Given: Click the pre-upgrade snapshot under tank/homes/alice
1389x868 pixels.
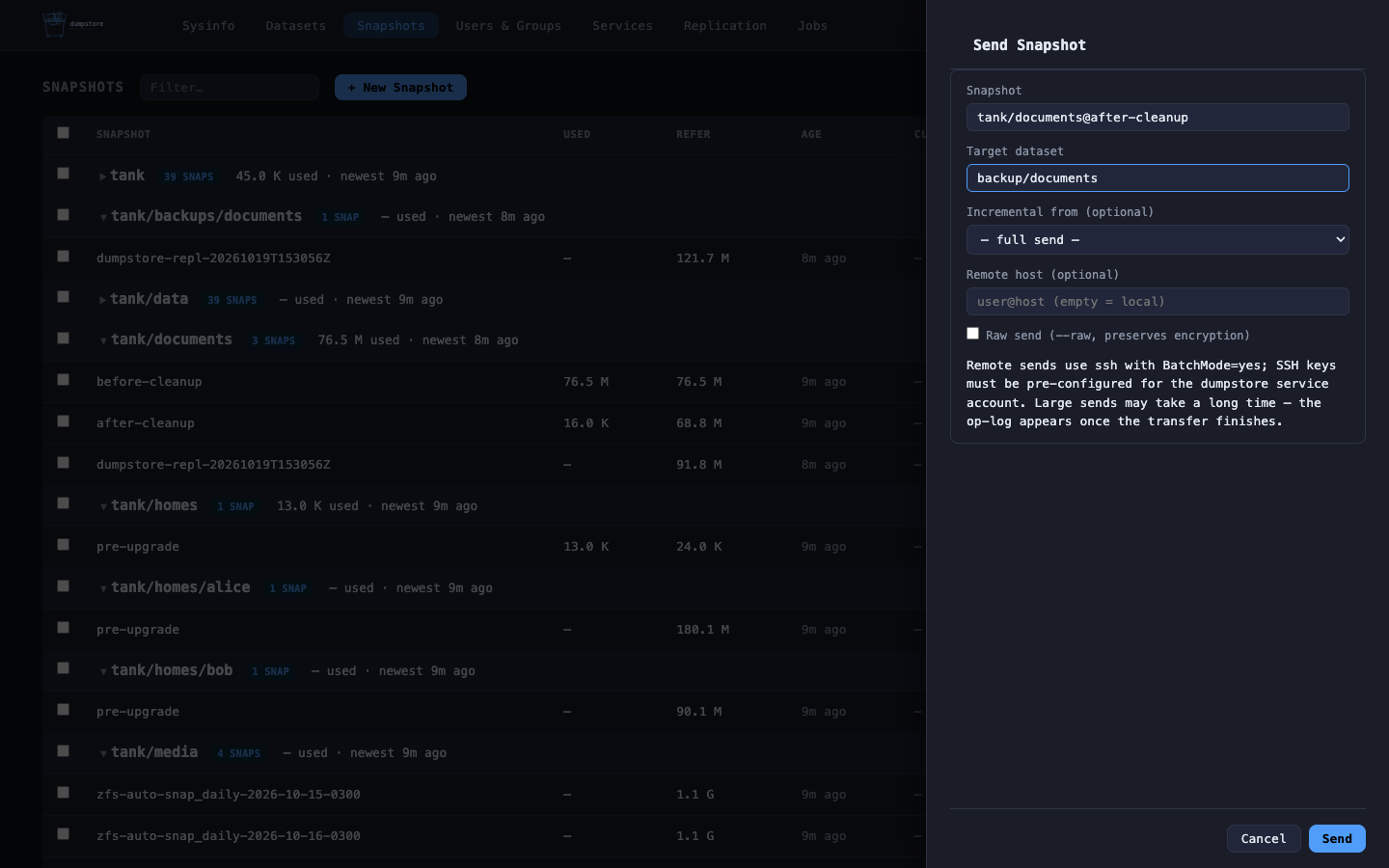Looking at the screenshot, I should [138, 630].
